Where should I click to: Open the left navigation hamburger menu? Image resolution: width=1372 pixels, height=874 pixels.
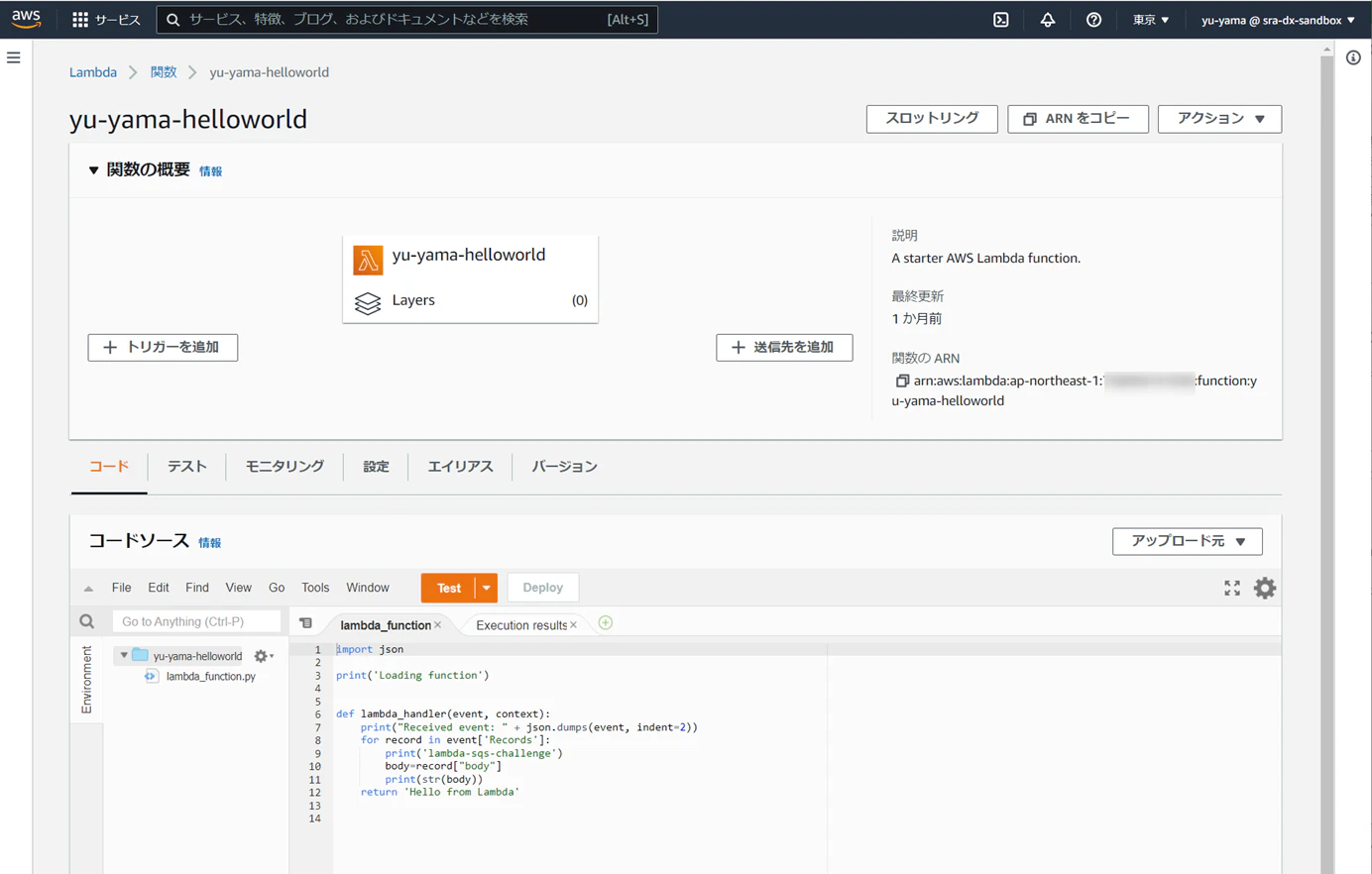pyautogui.click(x=14, y=57)
